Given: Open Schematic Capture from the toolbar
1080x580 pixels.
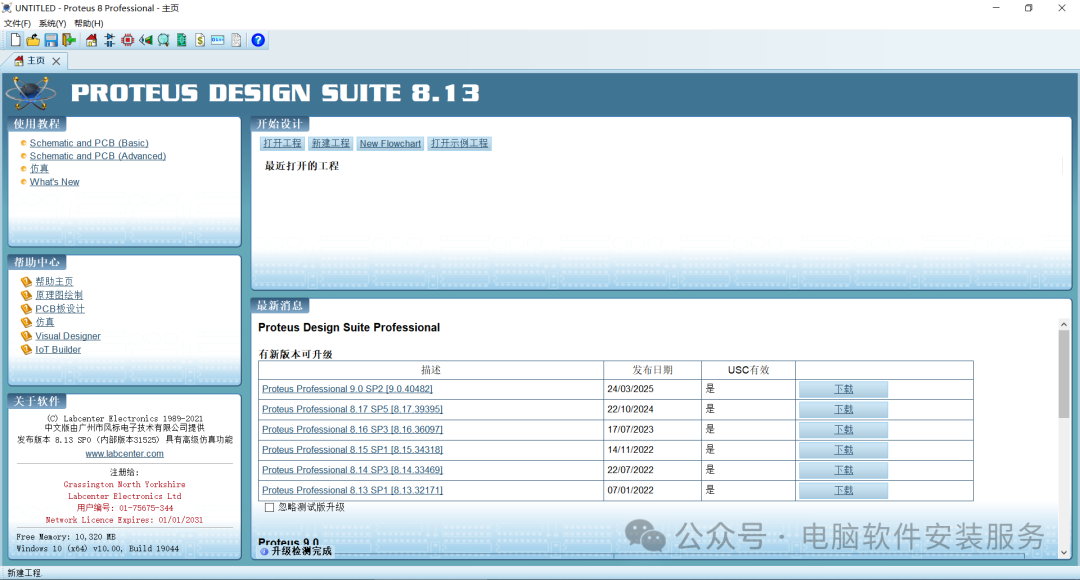Looking at the screenshot, I should click(110, 40).
